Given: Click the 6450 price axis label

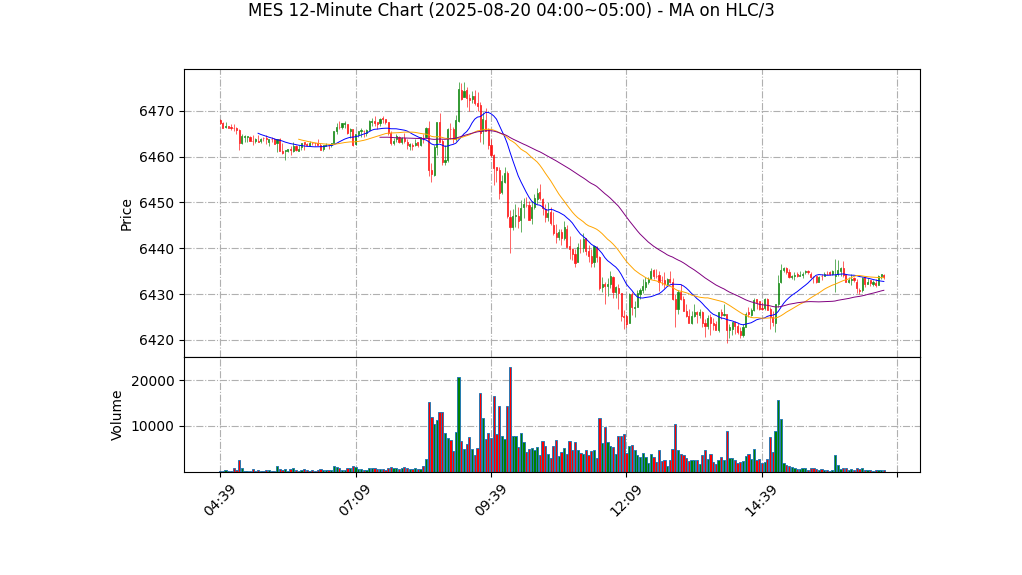Looking at the screenshot, I should (x=156, y=203).
